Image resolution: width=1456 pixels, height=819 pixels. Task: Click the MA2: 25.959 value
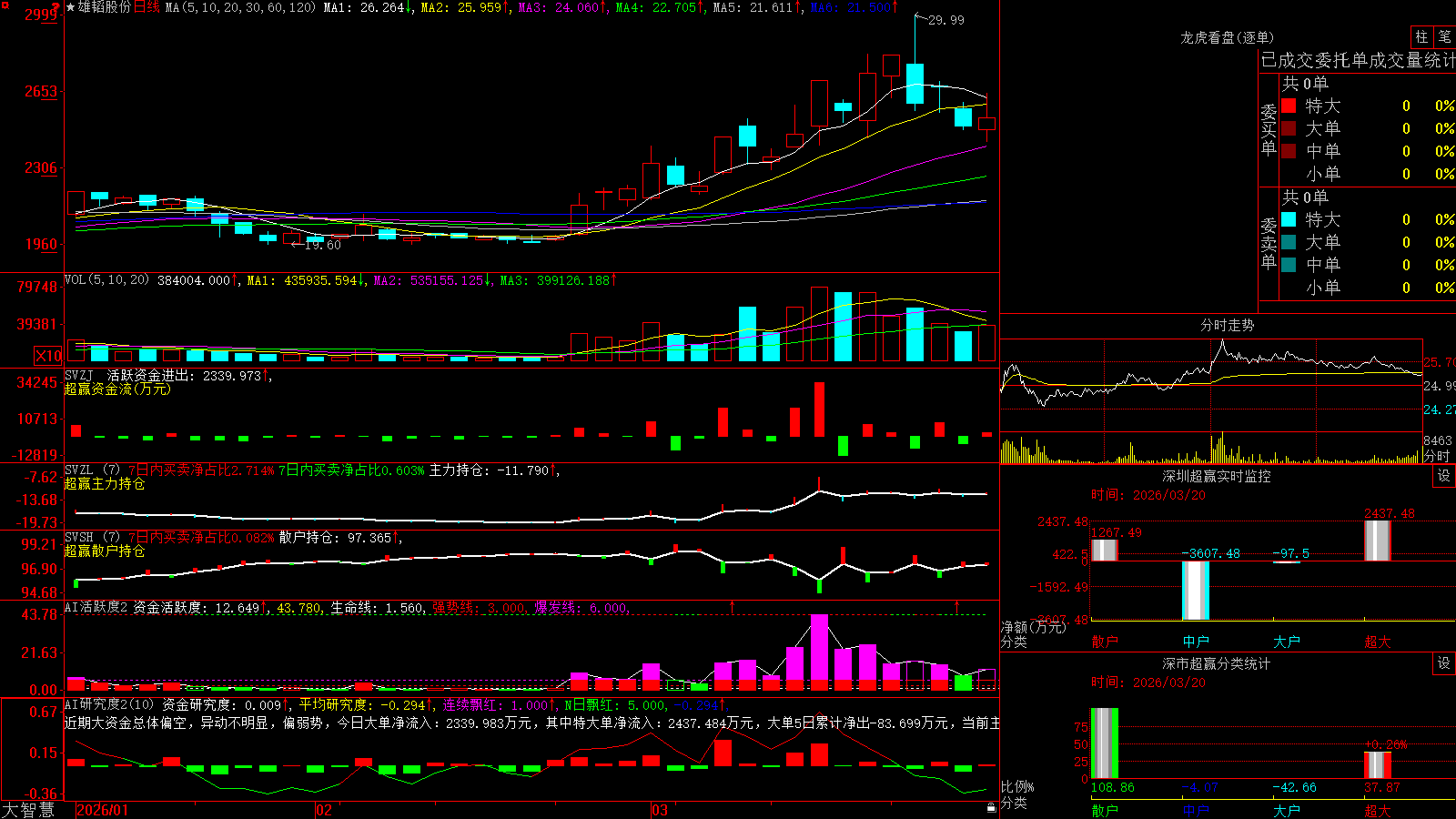(461, 7)
